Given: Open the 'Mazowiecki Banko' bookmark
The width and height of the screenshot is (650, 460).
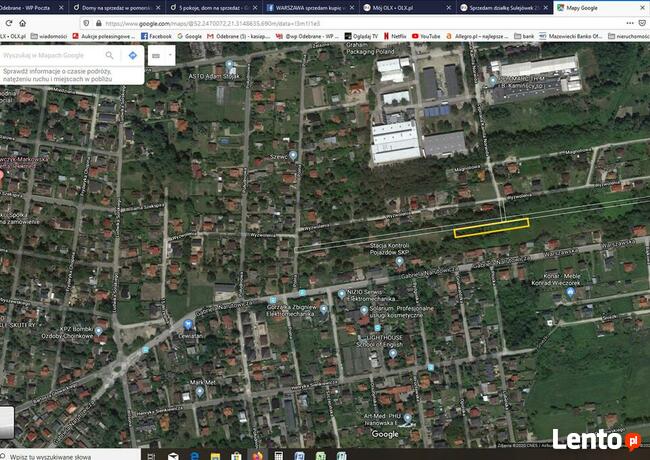Looking at the screenshot, I should [571, 36].
